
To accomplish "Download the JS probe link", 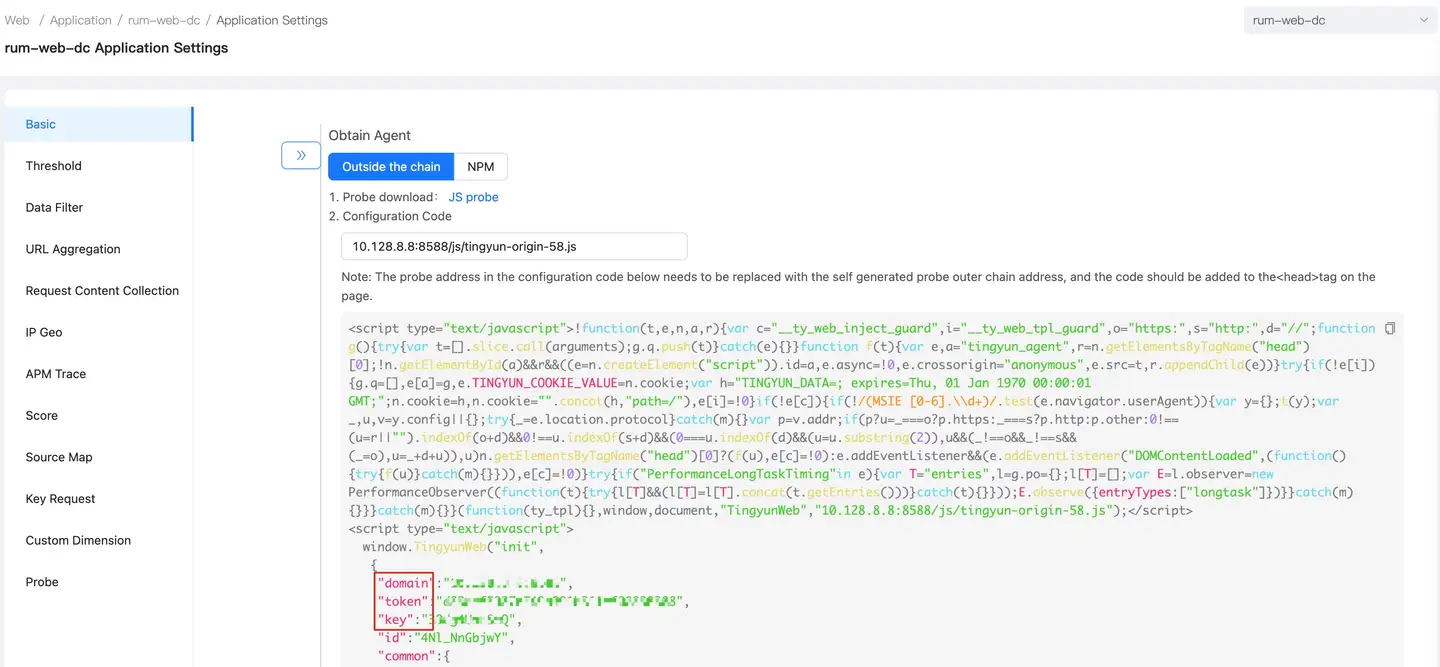I will pyautogui.click(x=473, y=197).
